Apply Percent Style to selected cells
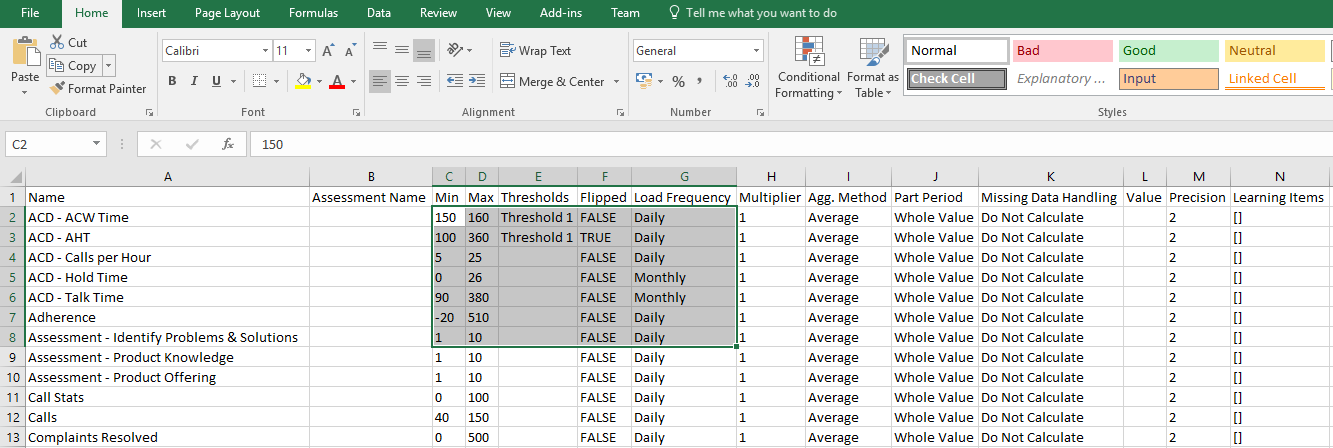Screen dimensions: 1333x448 point(678,81)
